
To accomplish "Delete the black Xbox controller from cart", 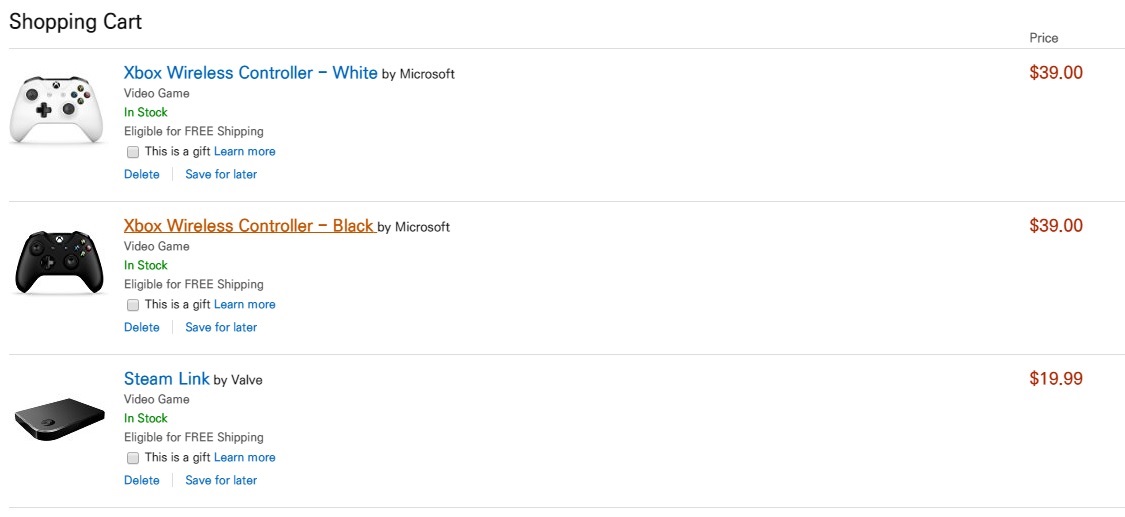I will (141, 327).
